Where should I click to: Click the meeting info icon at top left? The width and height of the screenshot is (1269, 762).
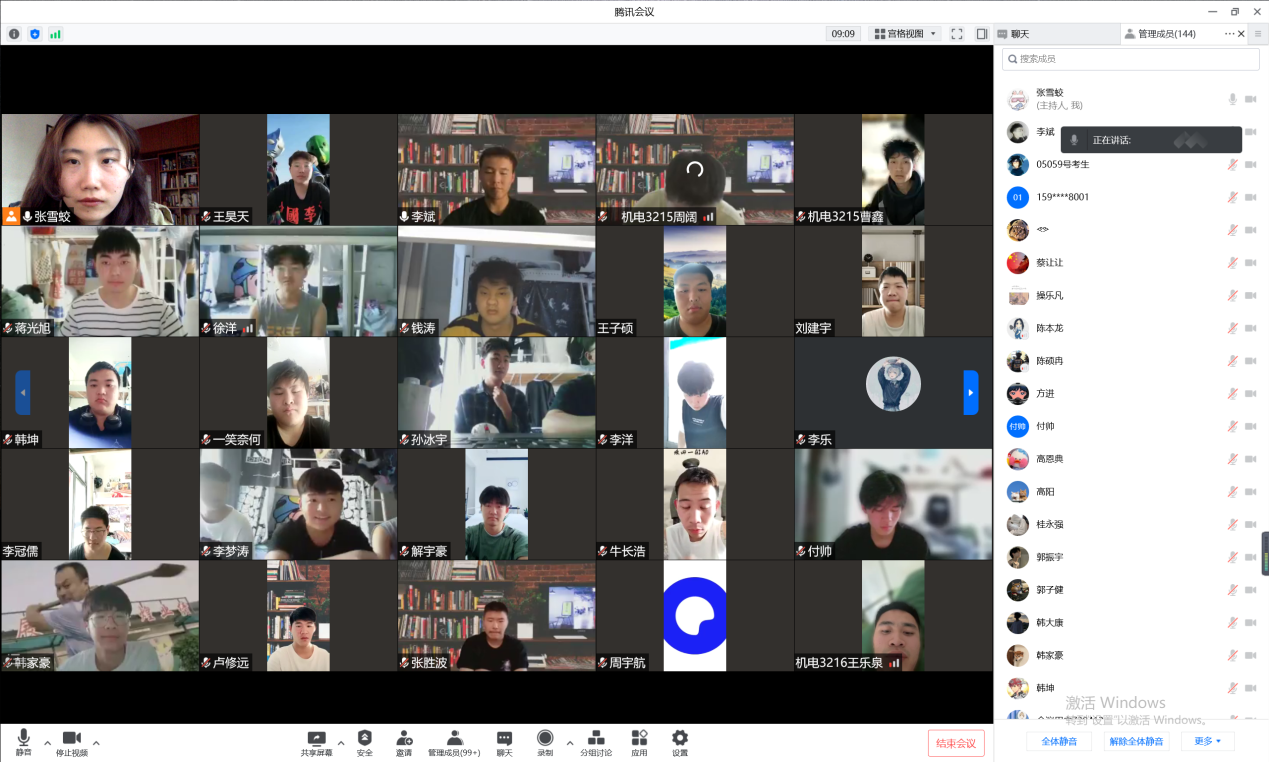[x=14, y=34]
